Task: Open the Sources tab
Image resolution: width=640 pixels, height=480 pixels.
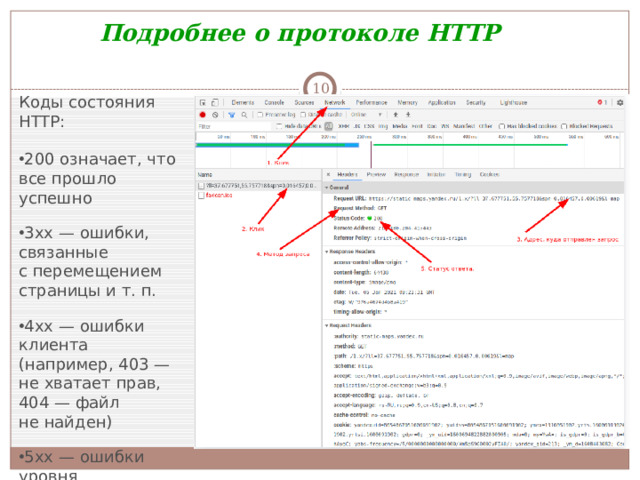Action: tap(304, 102)
